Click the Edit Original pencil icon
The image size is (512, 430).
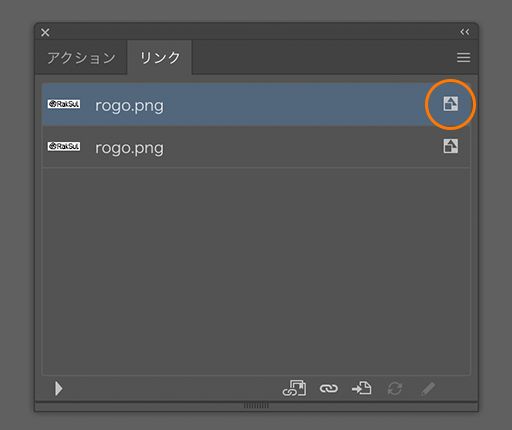pos(428,389)
